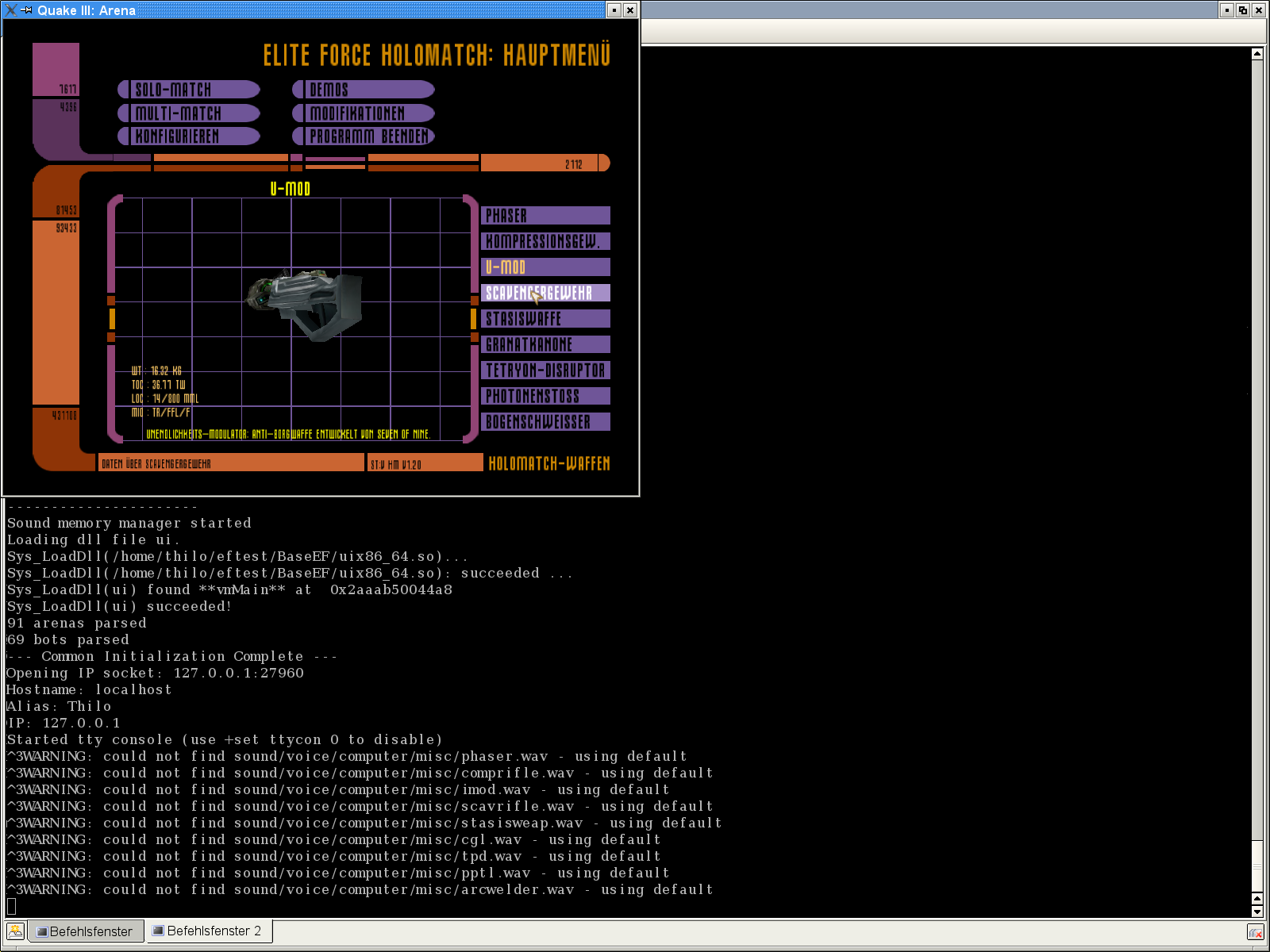Image resolution: width=1270 pixels, height=952 pixels.
Task: Switch to the Befehlsfenster 2 tab
Action: [x=210, y=931]
